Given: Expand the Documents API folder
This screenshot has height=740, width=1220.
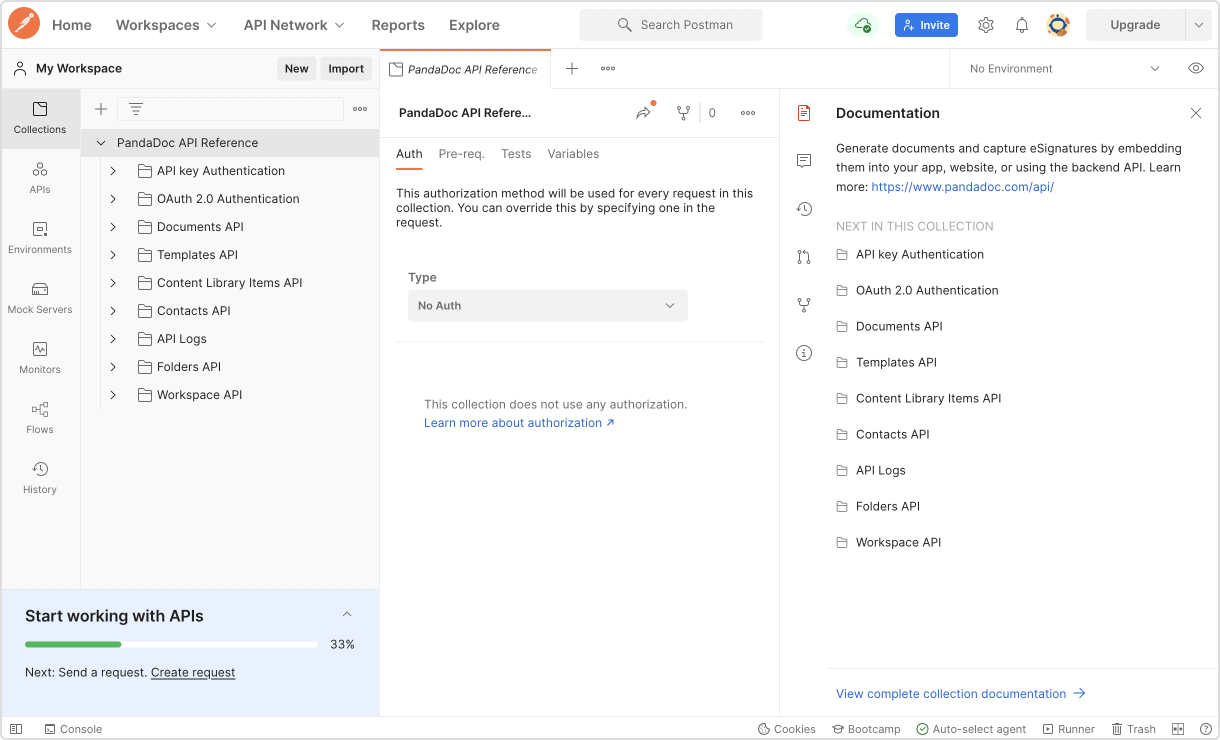Looking at the screenshot, I should tap(113, 227).
